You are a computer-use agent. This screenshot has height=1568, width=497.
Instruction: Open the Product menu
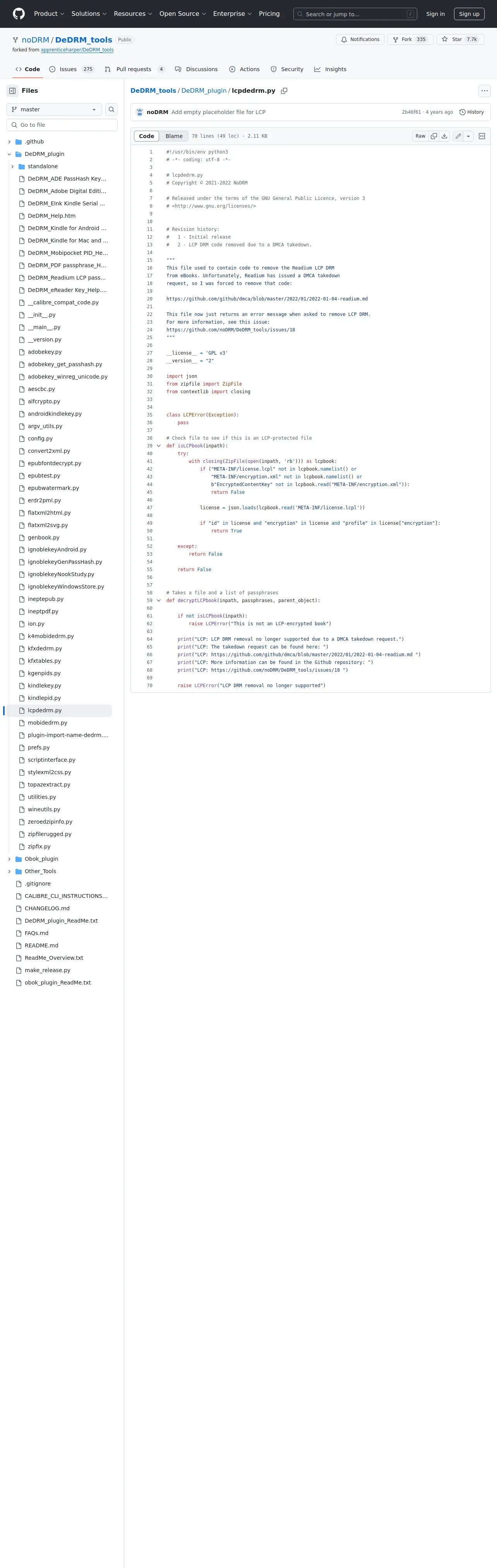point(49,14)
